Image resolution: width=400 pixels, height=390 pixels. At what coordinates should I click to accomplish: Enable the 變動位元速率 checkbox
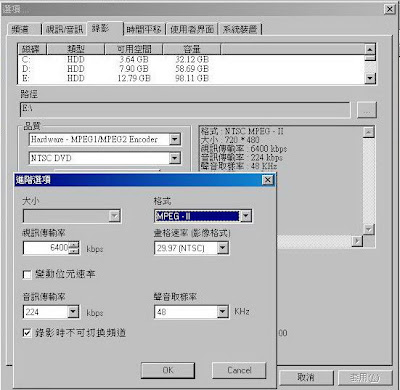[x=27, y=275]
